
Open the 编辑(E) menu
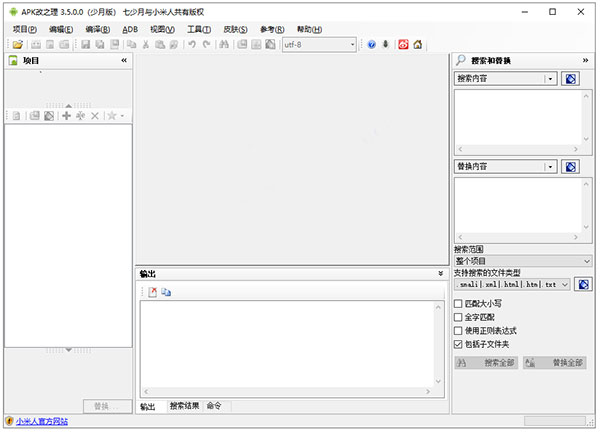point(61,29)
